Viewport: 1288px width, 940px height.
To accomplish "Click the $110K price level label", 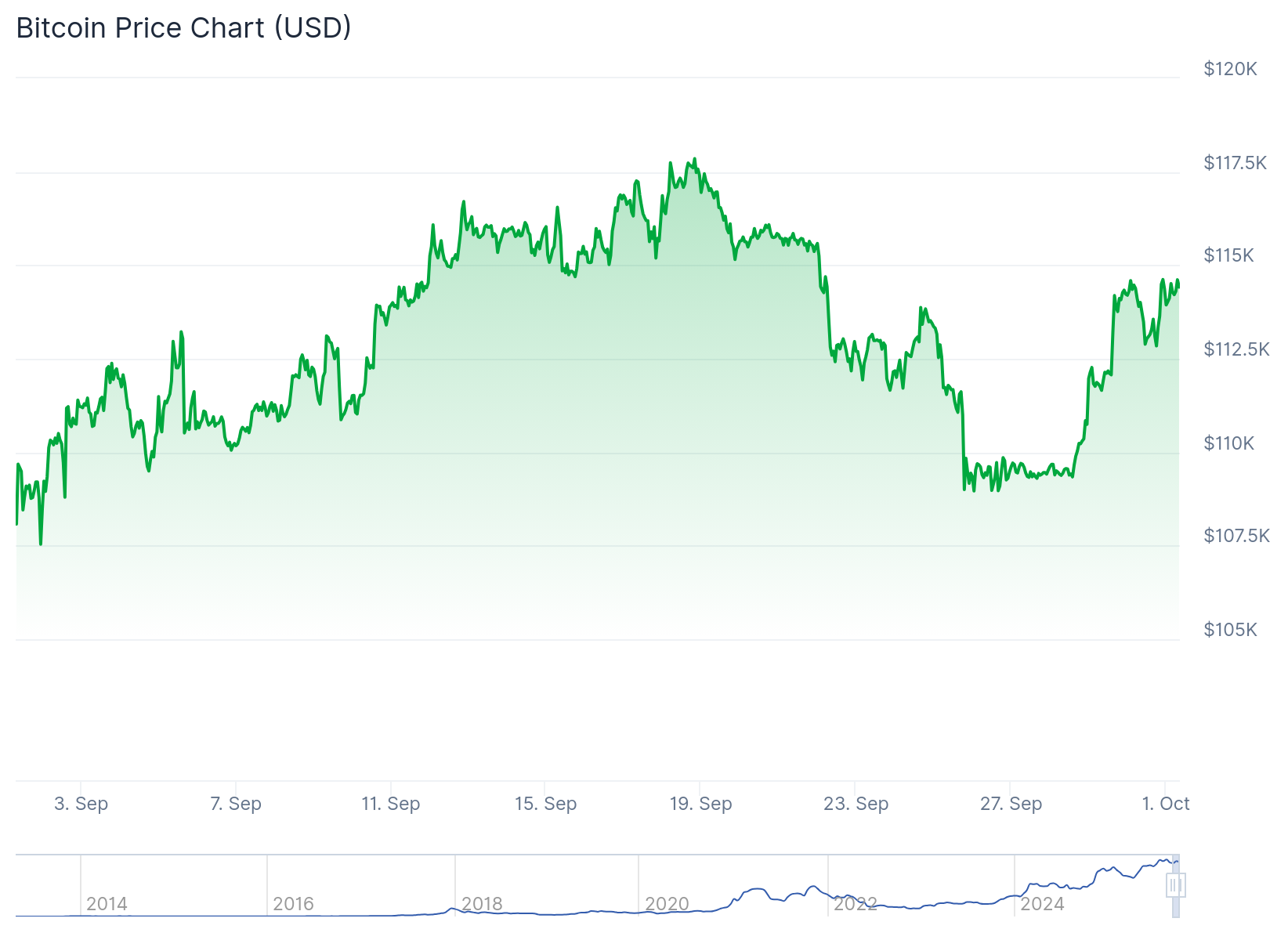I will [x=1228, y=443].
